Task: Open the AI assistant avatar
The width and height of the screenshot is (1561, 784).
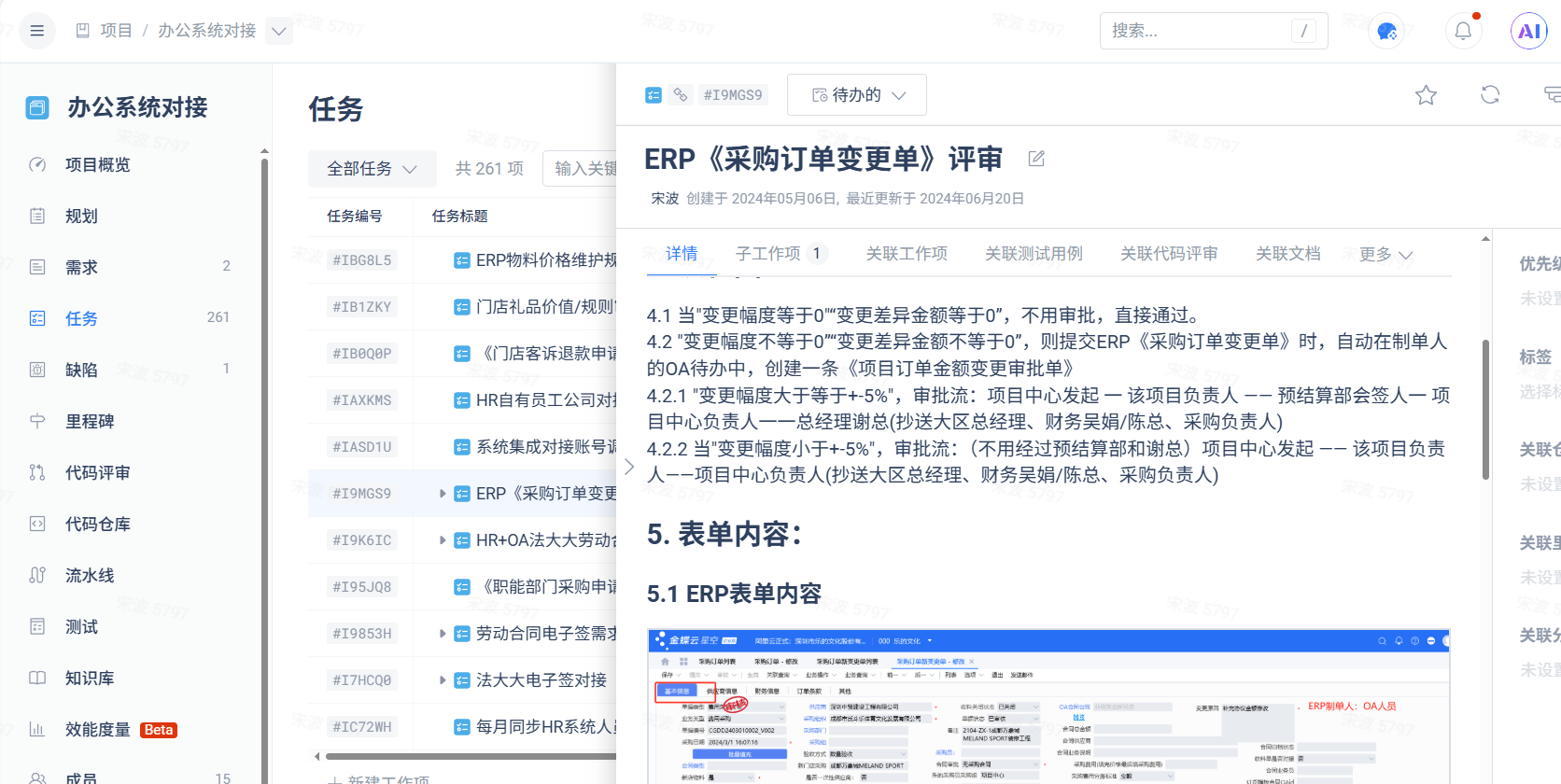Action: point(1528,31)
